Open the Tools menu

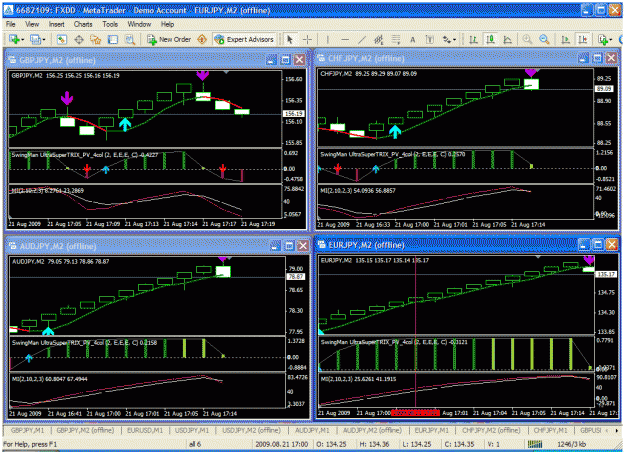pyautogui.click(x=110, y=24)
